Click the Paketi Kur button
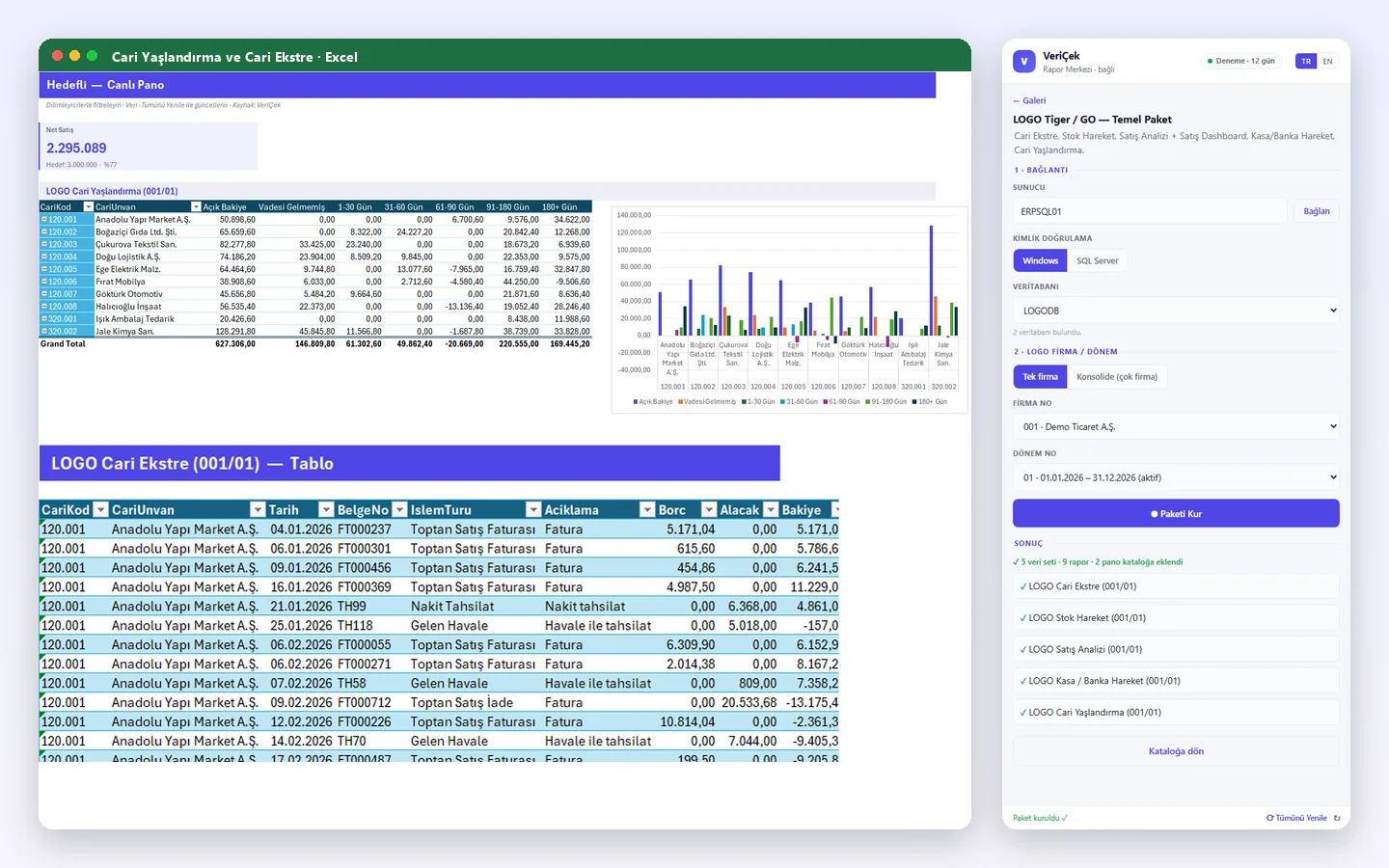Image resolution: width=1389 pixels, height=868 pixels. (1176, 513)
